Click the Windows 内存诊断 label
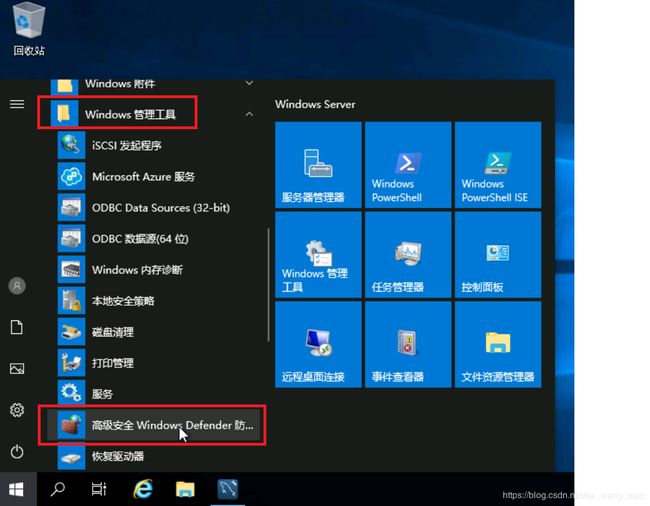This screenshot has width=650, height=506. [x=137, y=270]
